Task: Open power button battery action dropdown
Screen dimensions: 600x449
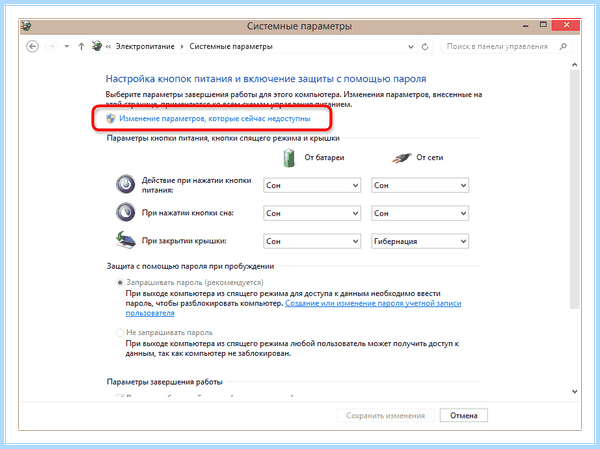Action: pos(312,185)
